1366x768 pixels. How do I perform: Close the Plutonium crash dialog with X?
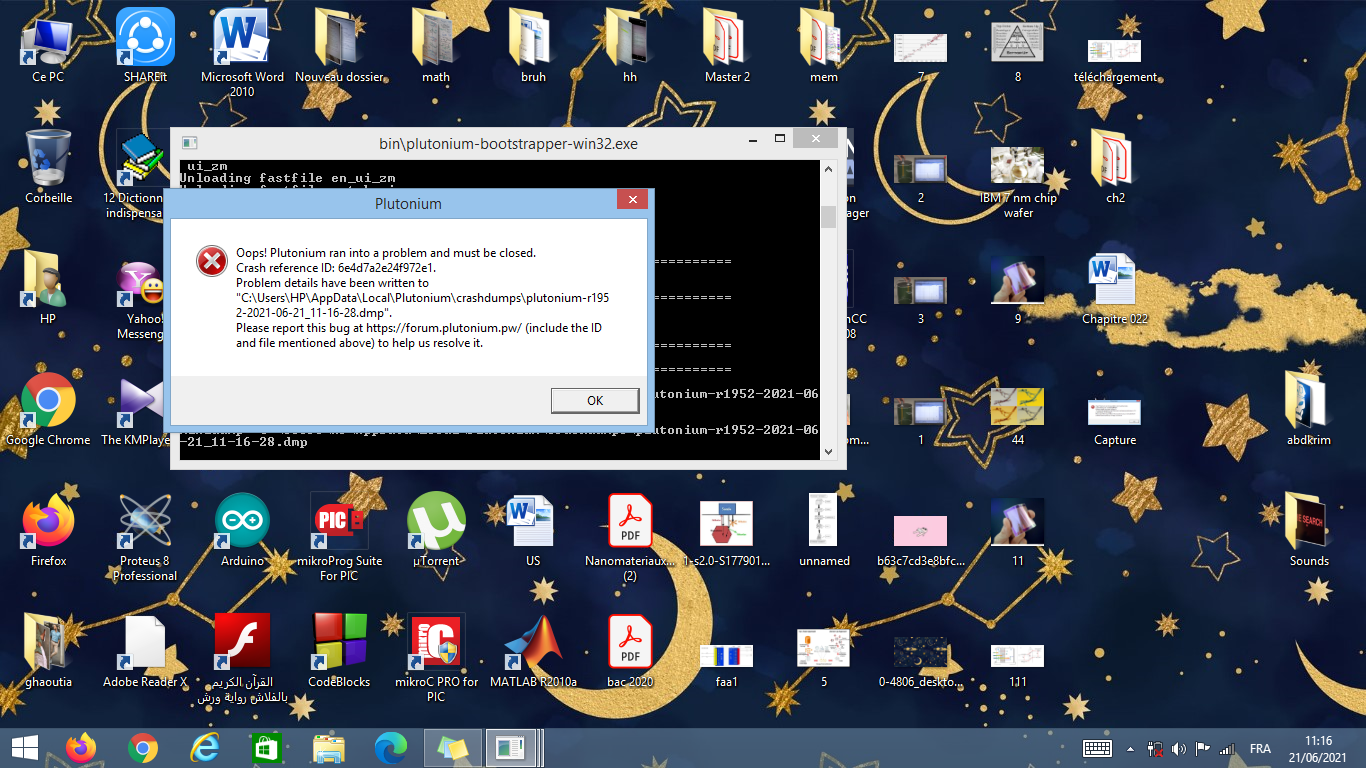(x=631, y=201)
